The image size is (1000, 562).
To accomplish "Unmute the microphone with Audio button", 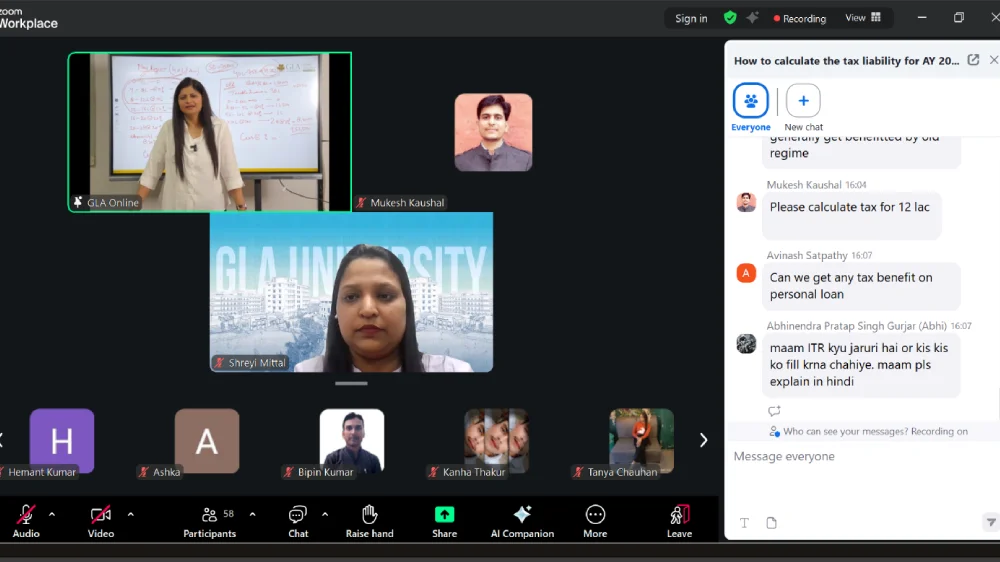I will pyautogui.click(x=26, y=516).
